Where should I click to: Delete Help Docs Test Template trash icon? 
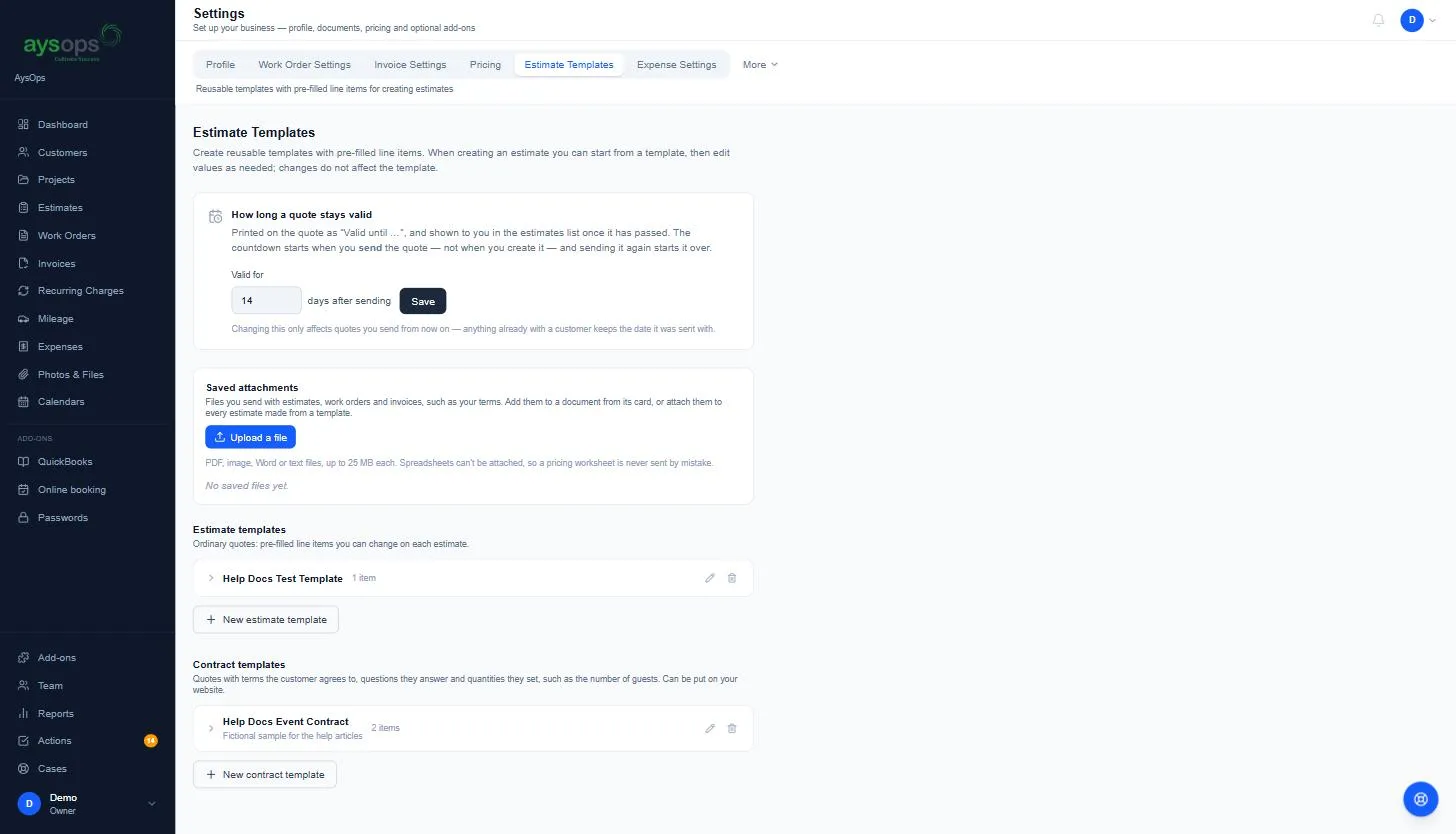732,578
